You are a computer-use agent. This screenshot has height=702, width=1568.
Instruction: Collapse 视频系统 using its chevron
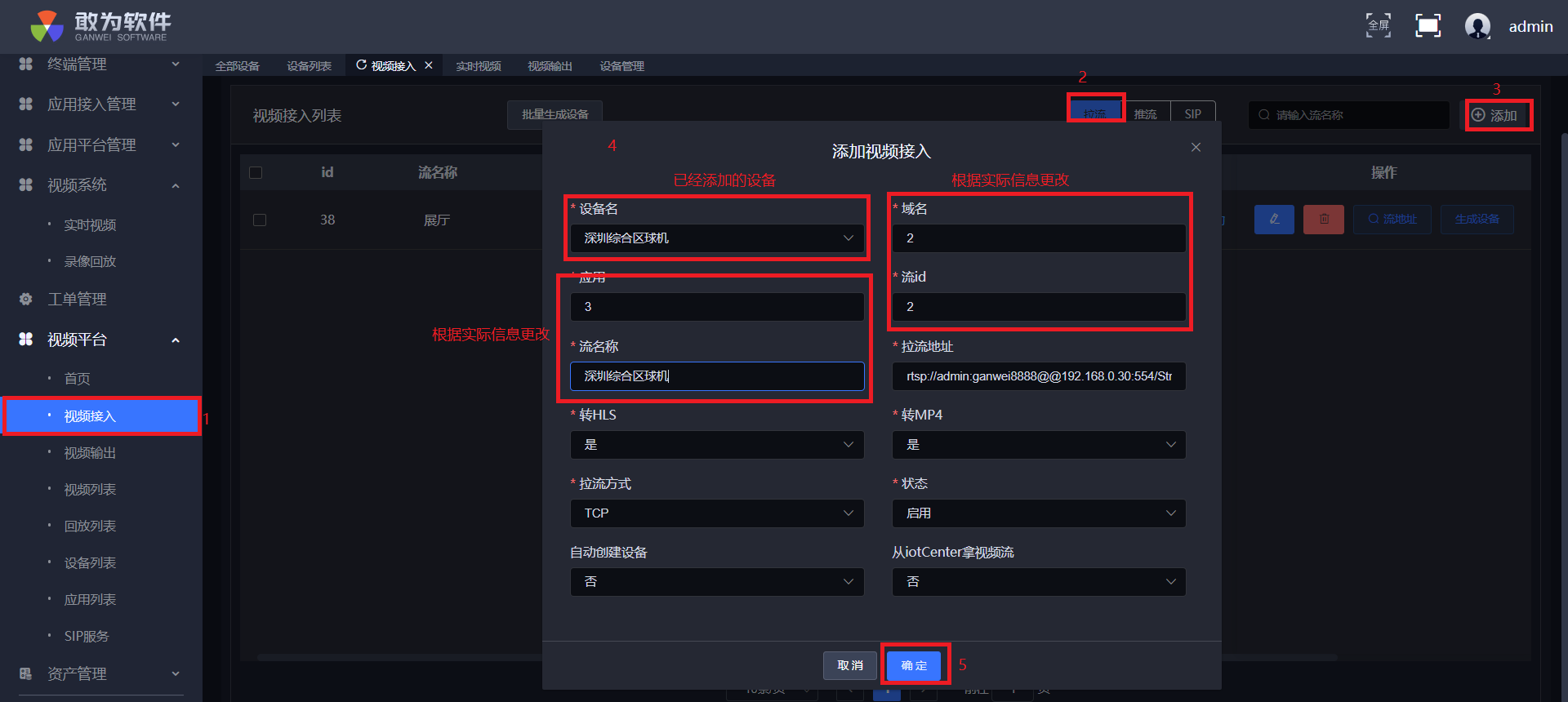(176, 185)
